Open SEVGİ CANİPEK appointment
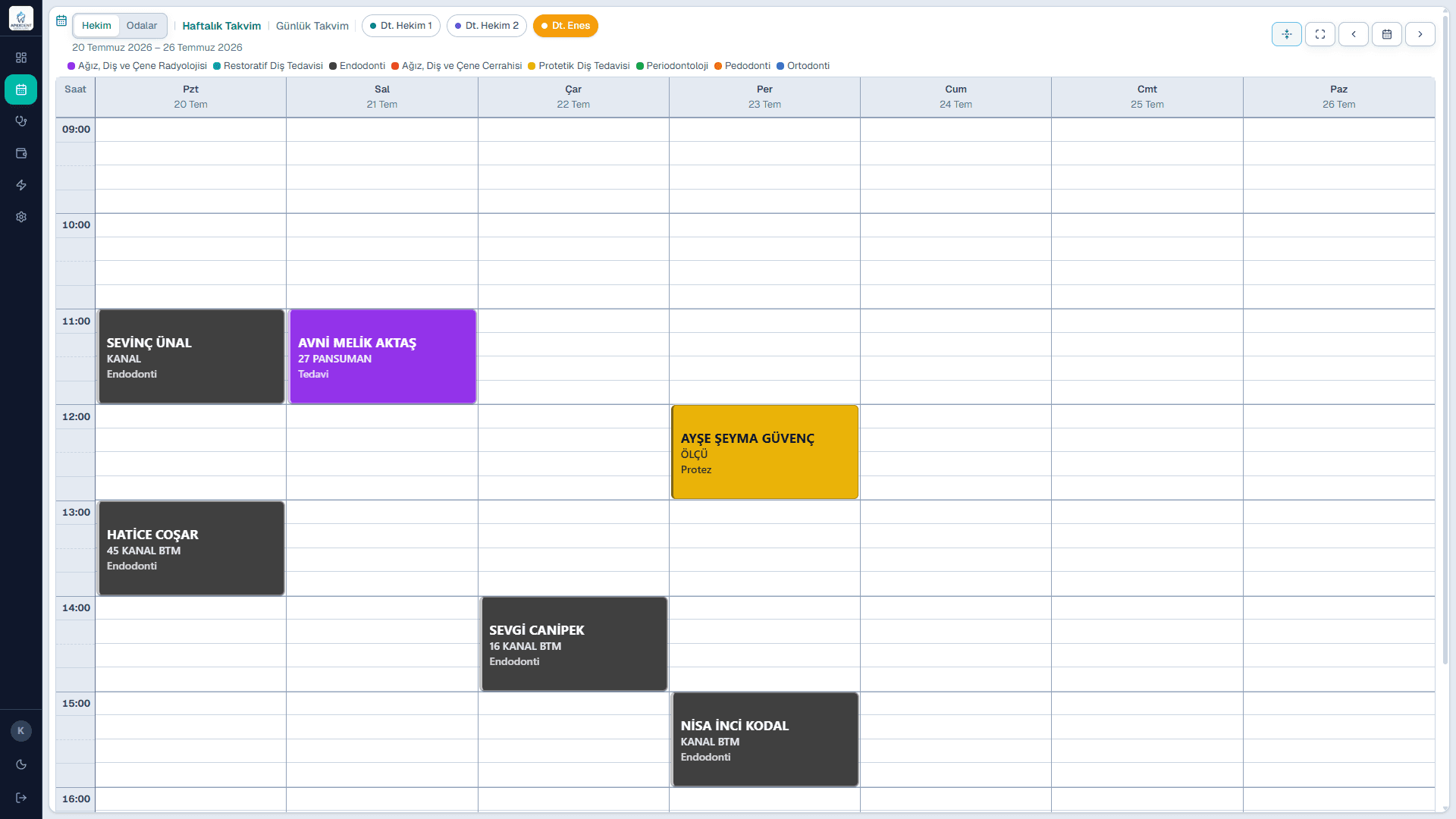The image size is (1456, 819). point(573,644)
